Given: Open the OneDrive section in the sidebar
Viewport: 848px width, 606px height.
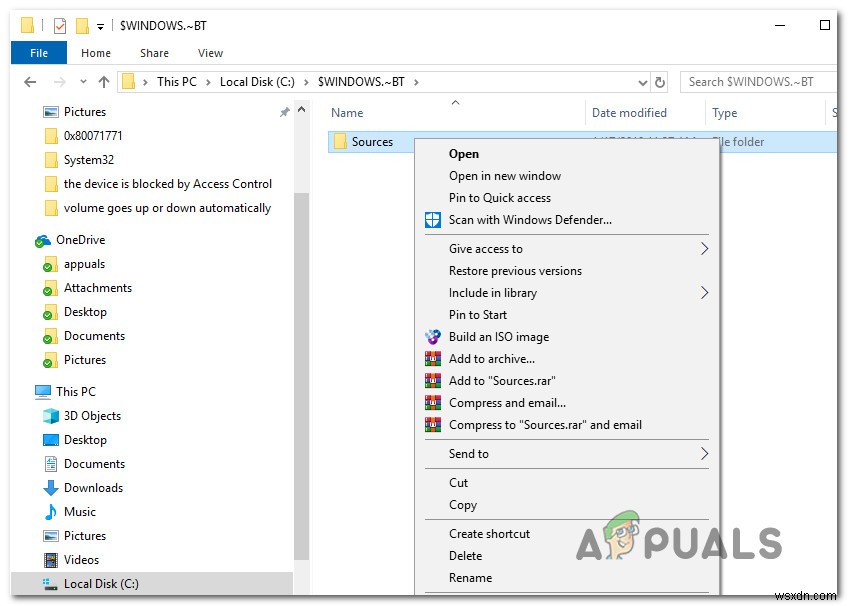Looking at the screenshot, I should 79,239.
